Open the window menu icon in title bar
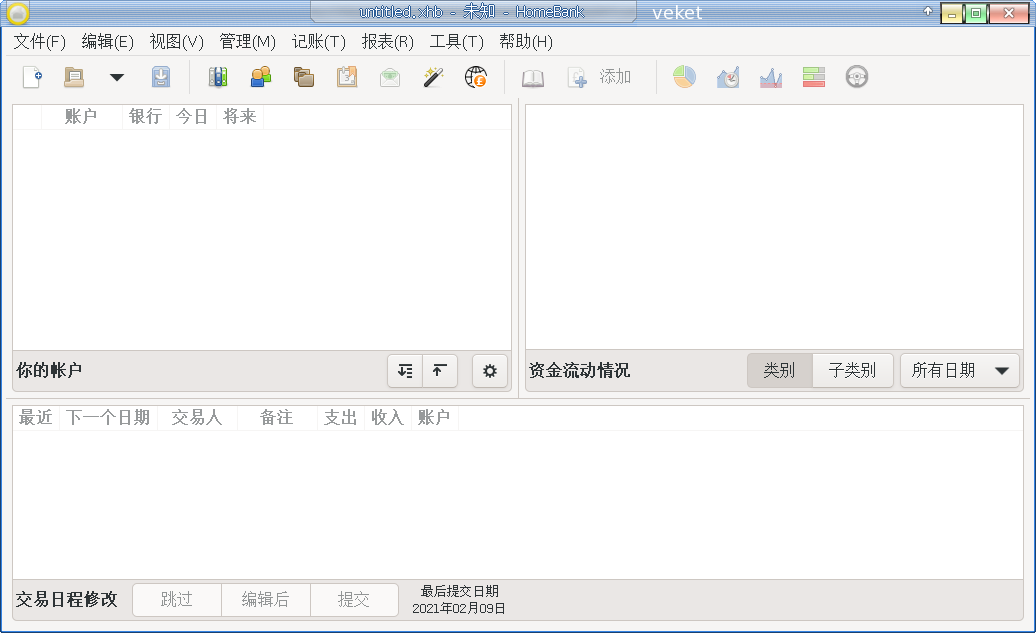 tap(18, 13)
